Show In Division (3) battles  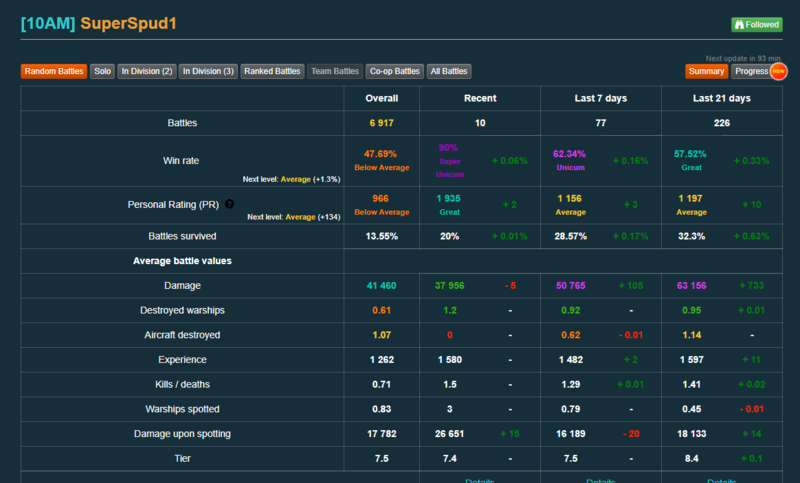(208, 71)
